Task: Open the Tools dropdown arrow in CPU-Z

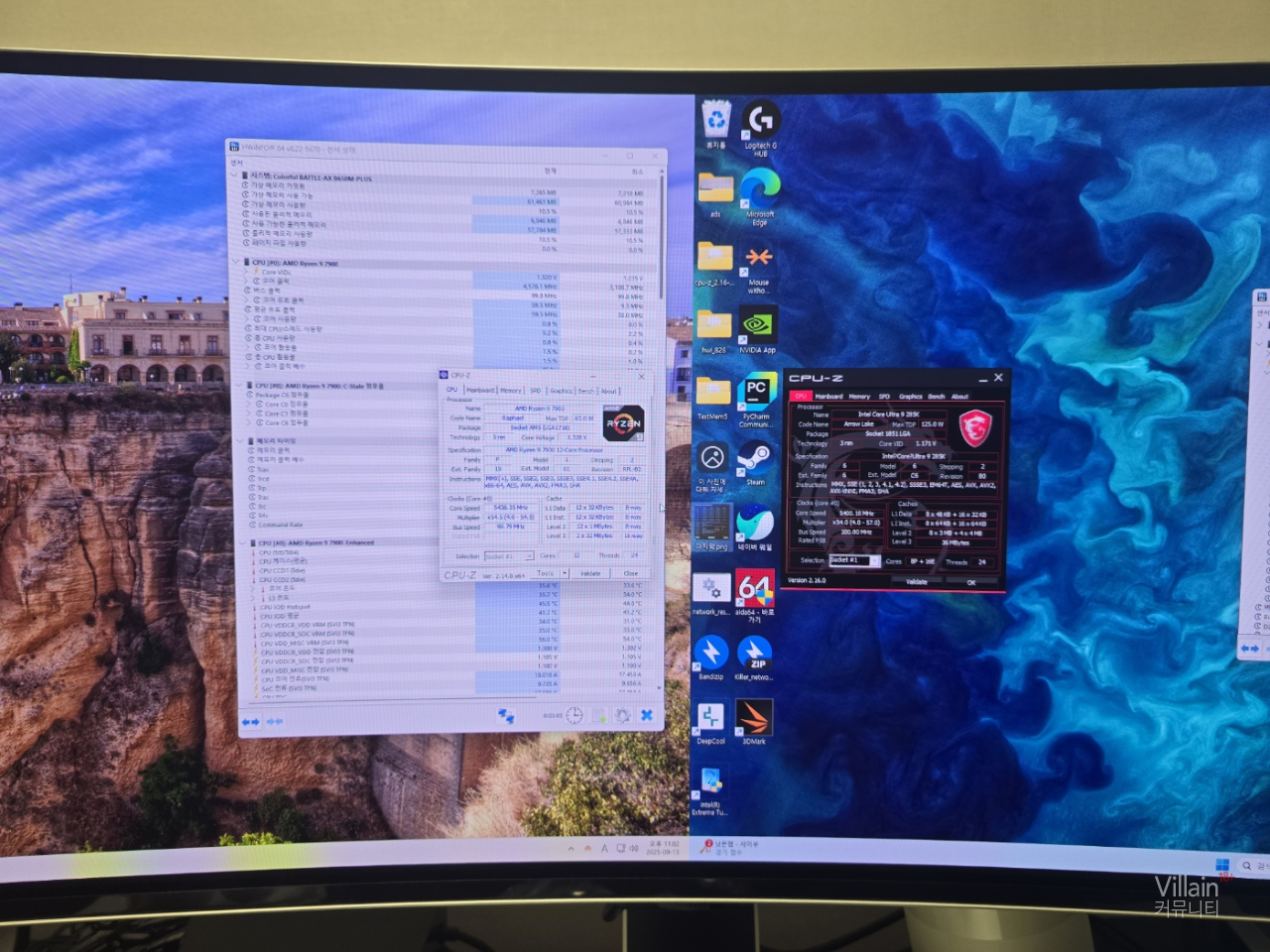Action: point(565,573)
